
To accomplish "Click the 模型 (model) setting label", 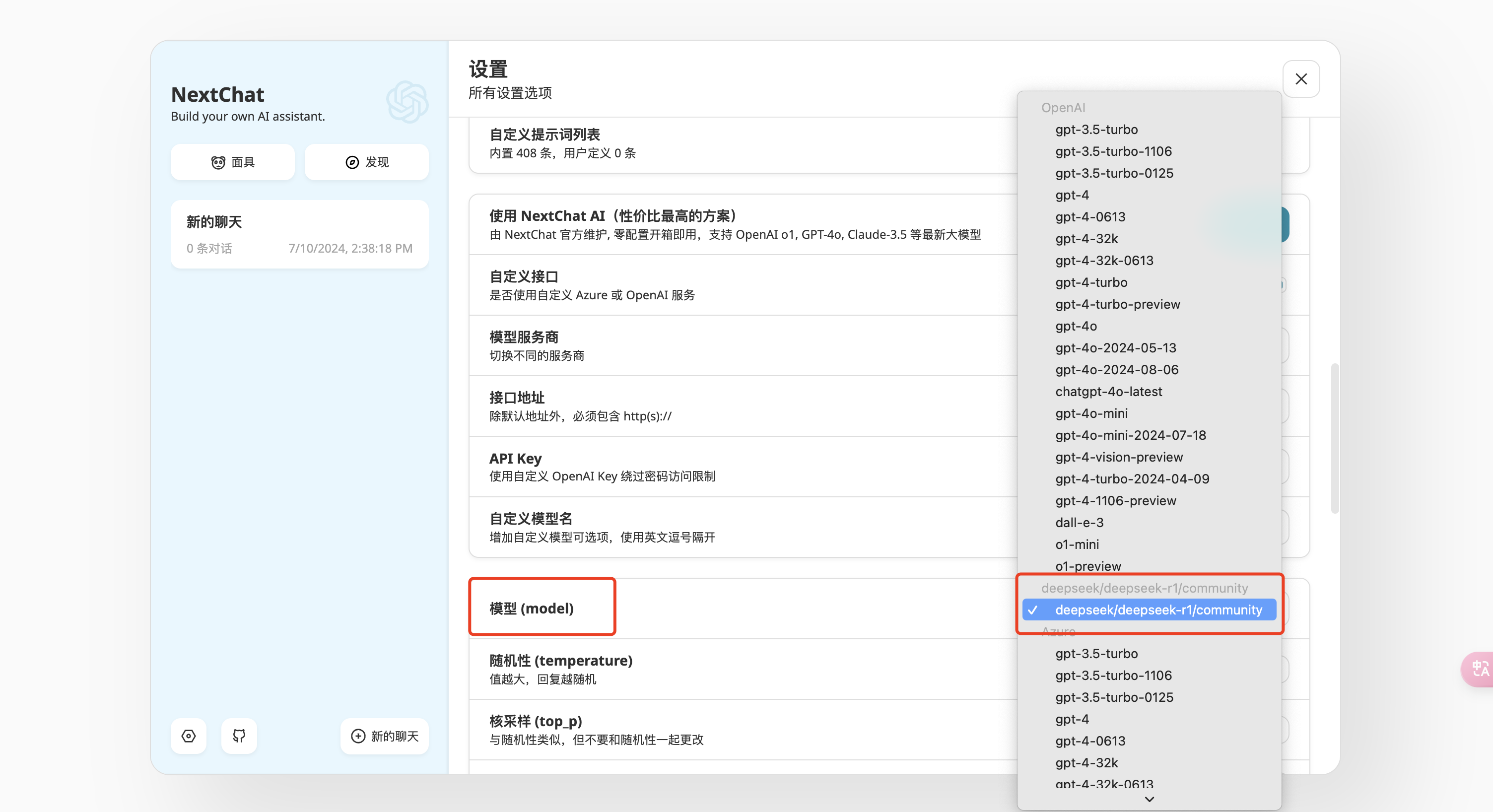I will click(x=532, y=609).
